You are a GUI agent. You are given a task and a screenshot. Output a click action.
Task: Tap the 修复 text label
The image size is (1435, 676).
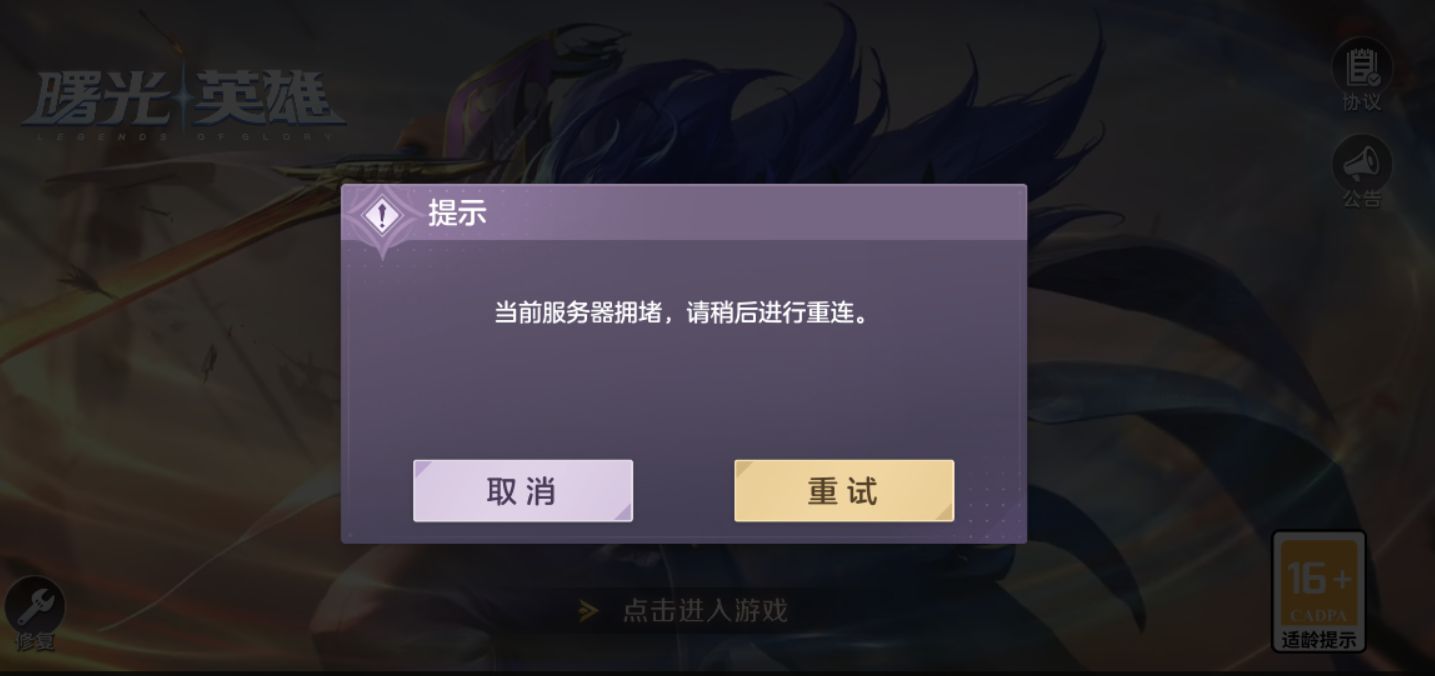coord(34,641)
